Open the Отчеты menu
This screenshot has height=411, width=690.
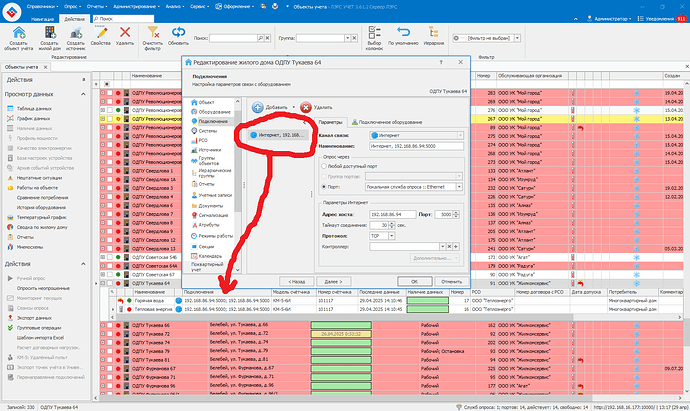[97, 7]
